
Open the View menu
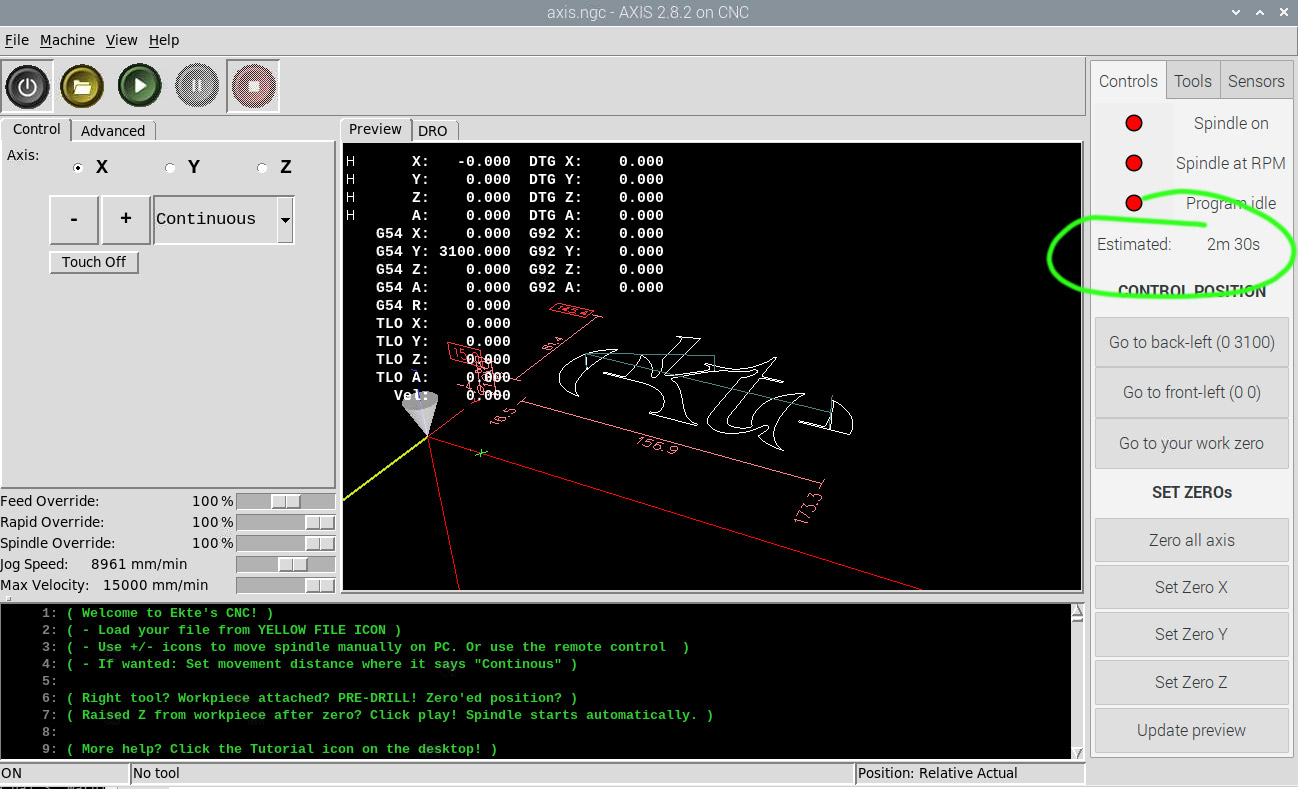coord(122,40)
